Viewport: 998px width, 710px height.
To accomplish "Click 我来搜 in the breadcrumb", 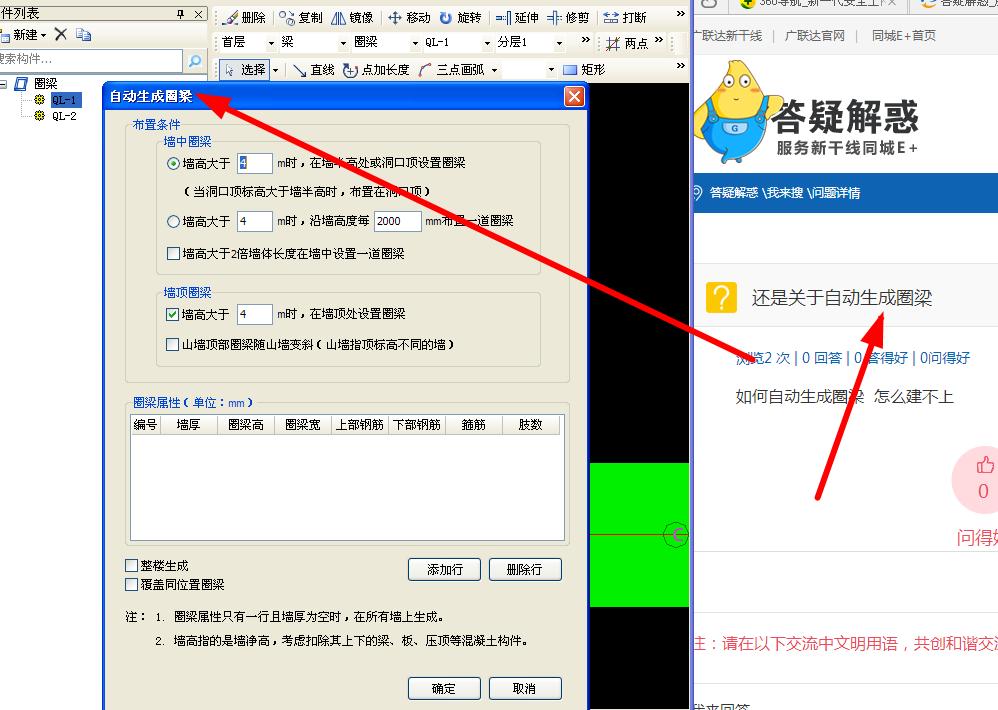I will (x=784, y=193).
